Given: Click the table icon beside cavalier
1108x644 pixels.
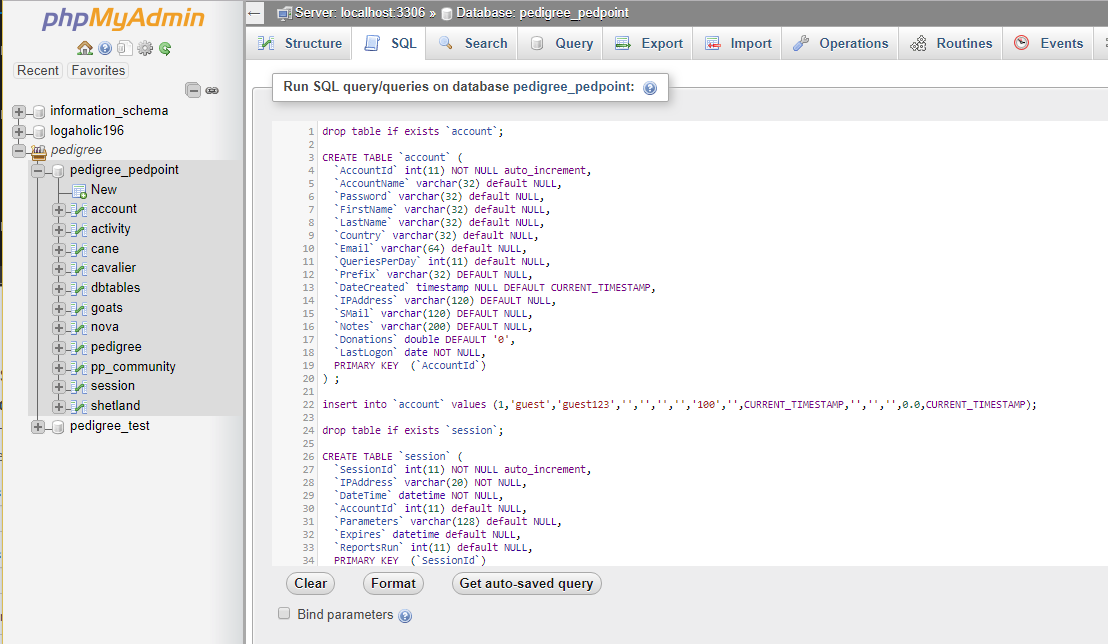Looking at the screenshot, I should pos(78,269).
